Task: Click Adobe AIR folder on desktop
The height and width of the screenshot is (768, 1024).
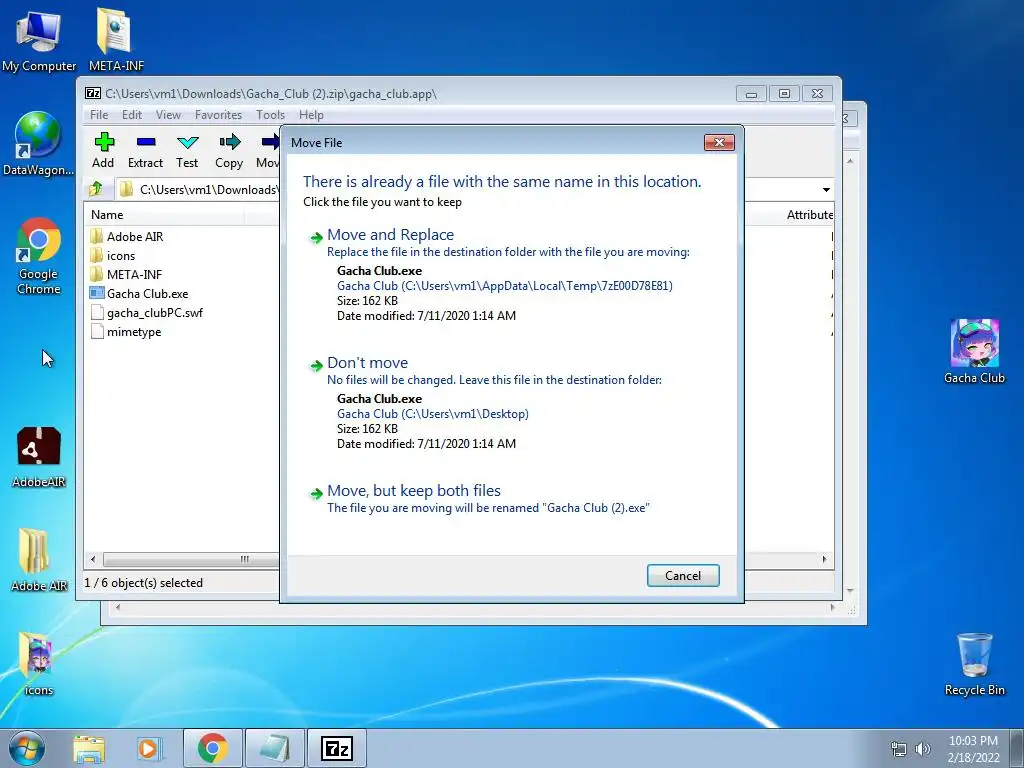Action: [39, 560]
